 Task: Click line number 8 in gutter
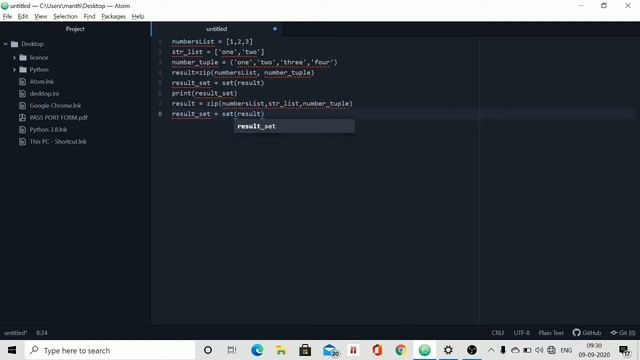pos(160,114)
